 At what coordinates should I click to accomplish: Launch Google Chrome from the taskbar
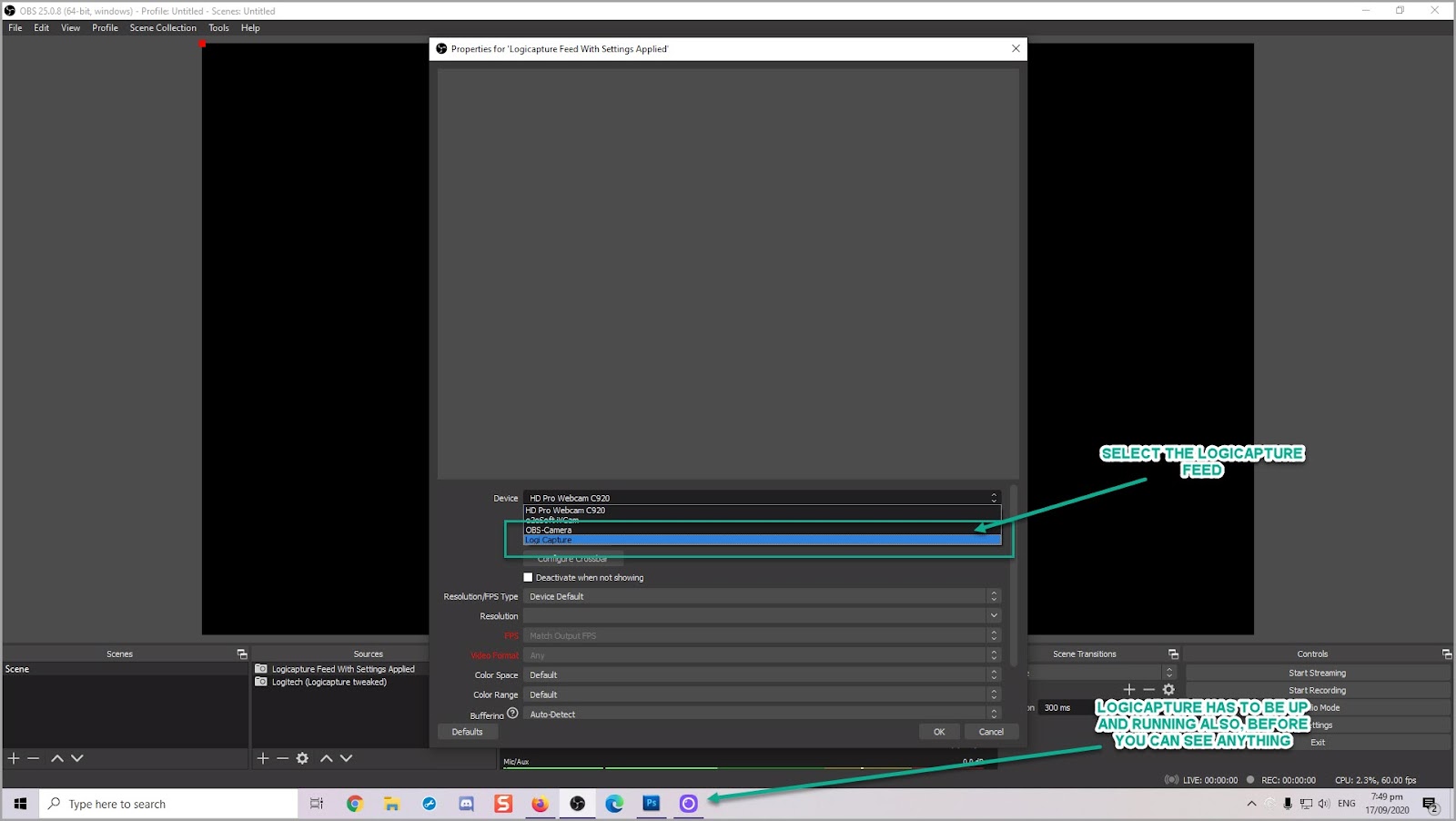click(x=355, y=804)
